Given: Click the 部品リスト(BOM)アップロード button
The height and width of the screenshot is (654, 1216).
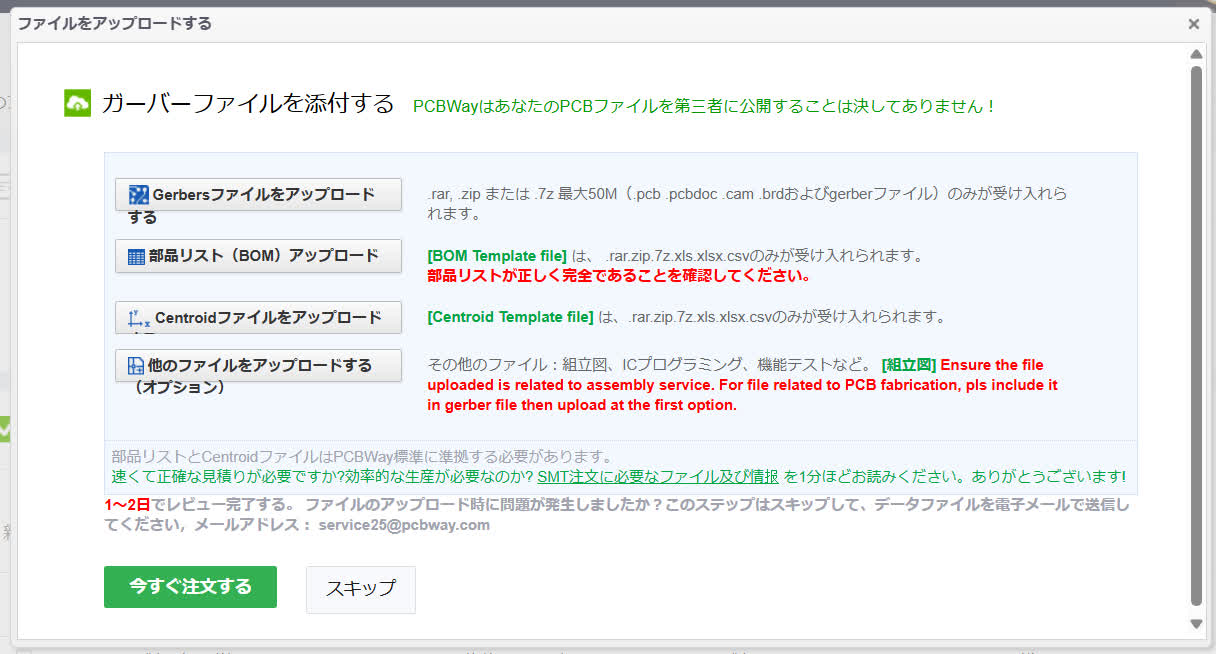Looking at the screenshot, I should 258,256.
